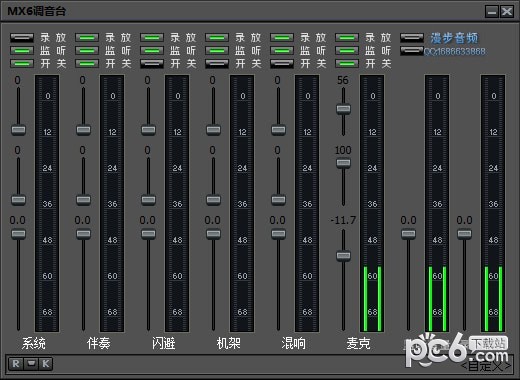This screenshot has width=520, height=380.
Task: Click 闪避 top slider knob
Action: [148, 130]
